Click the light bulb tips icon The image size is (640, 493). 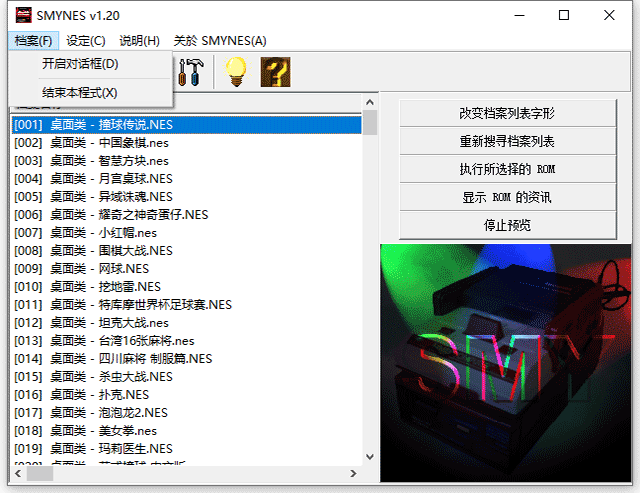pyautogui.click(x=236, y=72)
